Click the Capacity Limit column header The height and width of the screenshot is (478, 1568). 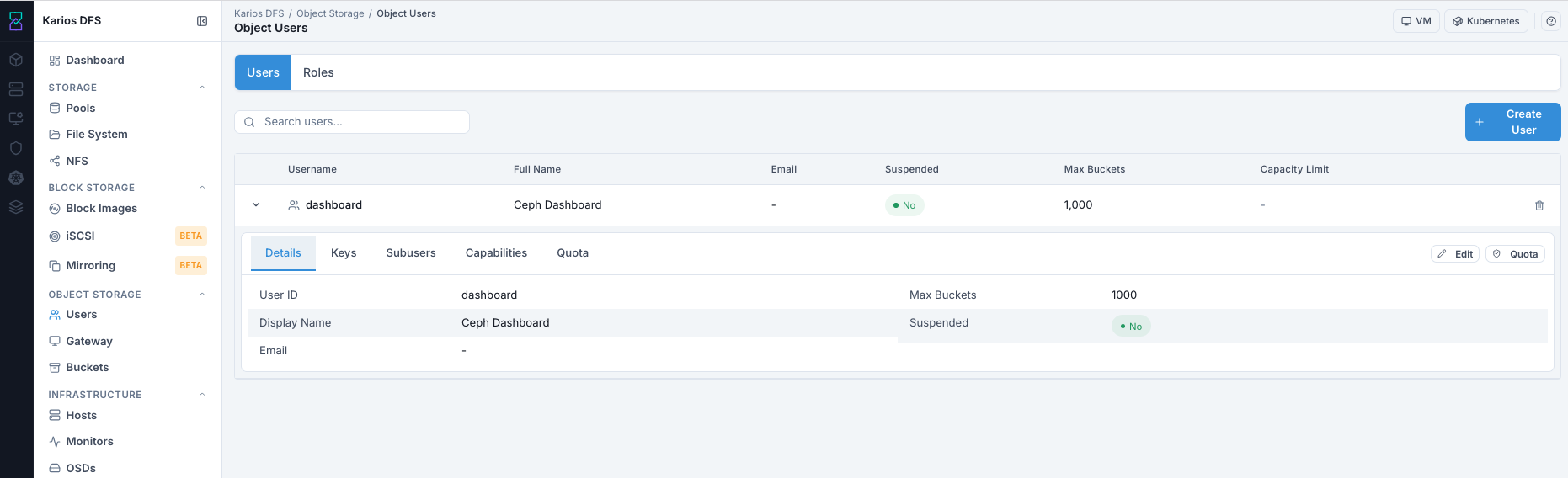(x=1294, y=169)
